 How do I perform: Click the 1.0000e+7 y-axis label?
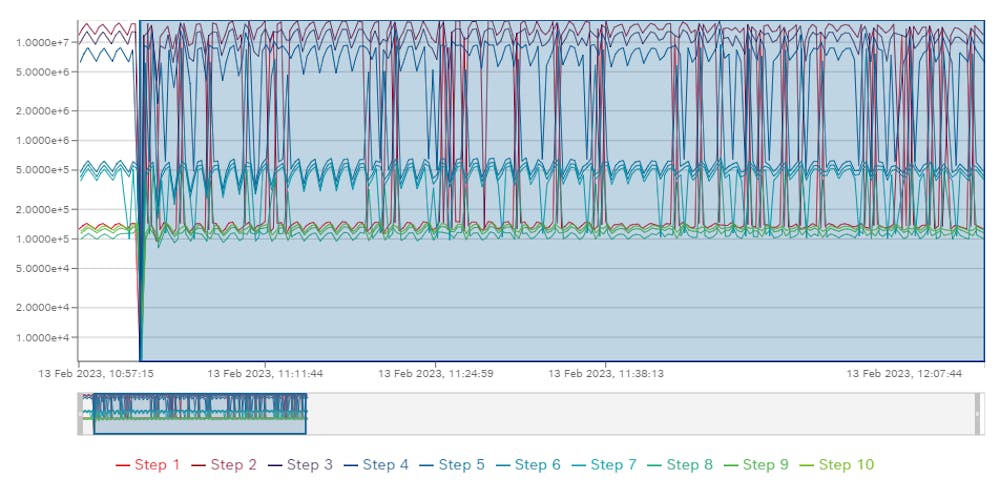(42, 42)
